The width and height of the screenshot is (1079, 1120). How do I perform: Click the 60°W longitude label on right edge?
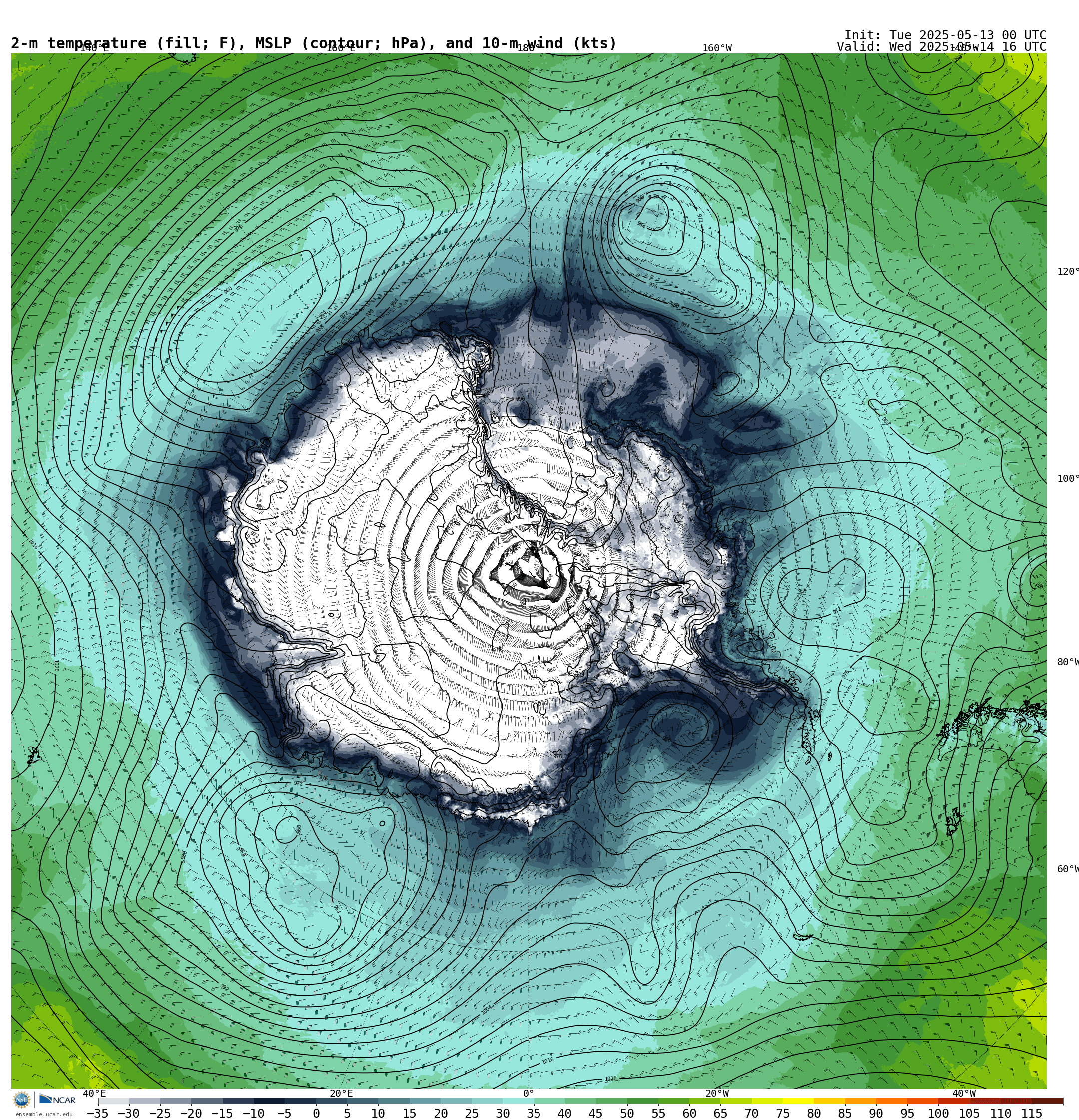pyautogui.click(x=1068, y=869)
